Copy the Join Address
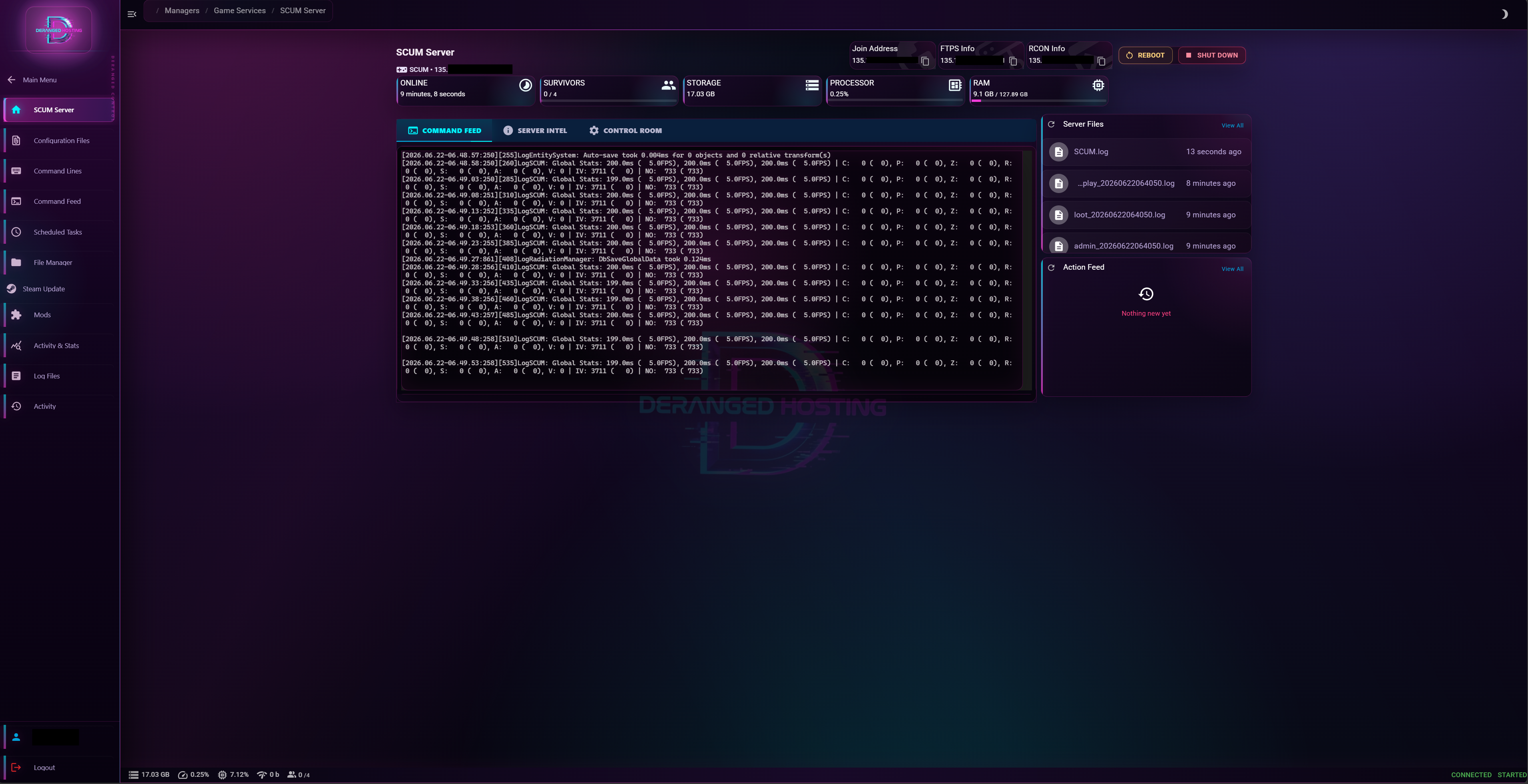The width and height of the screenshot is (1528, 784). (x=925, y=61)
